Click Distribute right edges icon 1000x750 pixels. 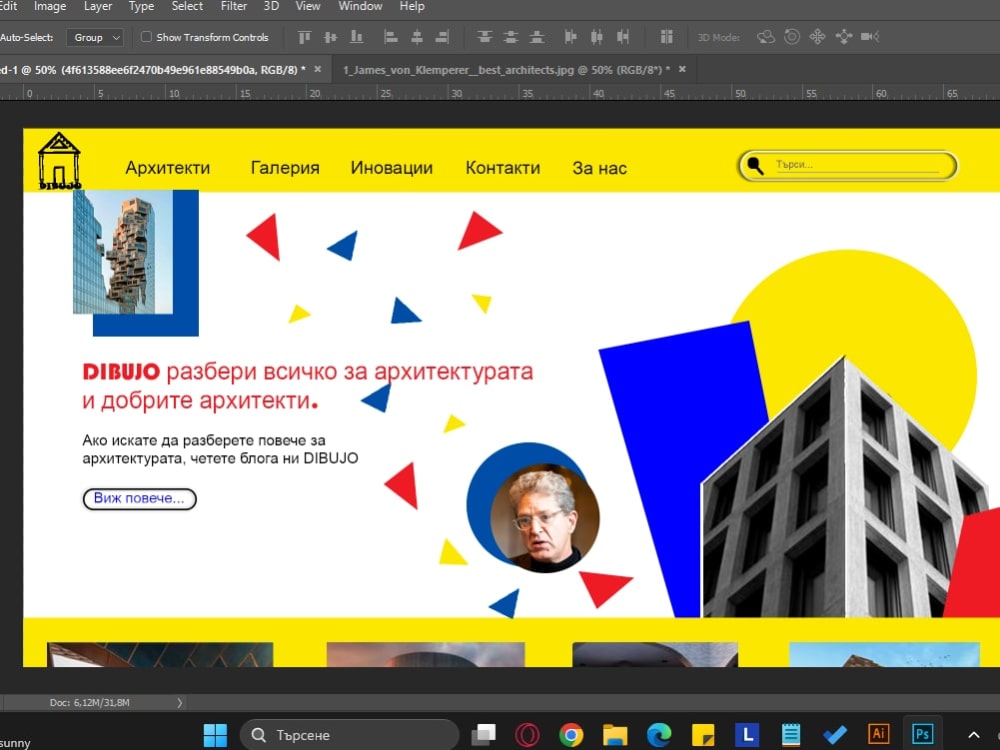click(x=622, y=37)
